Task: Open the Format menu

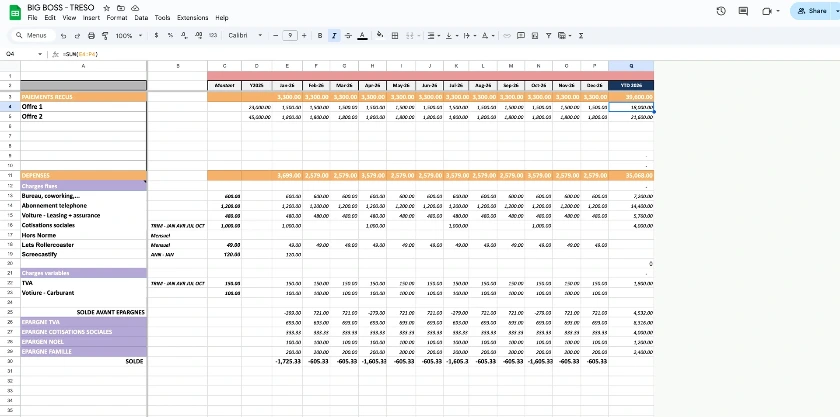Action: click(x=116, y=18)
